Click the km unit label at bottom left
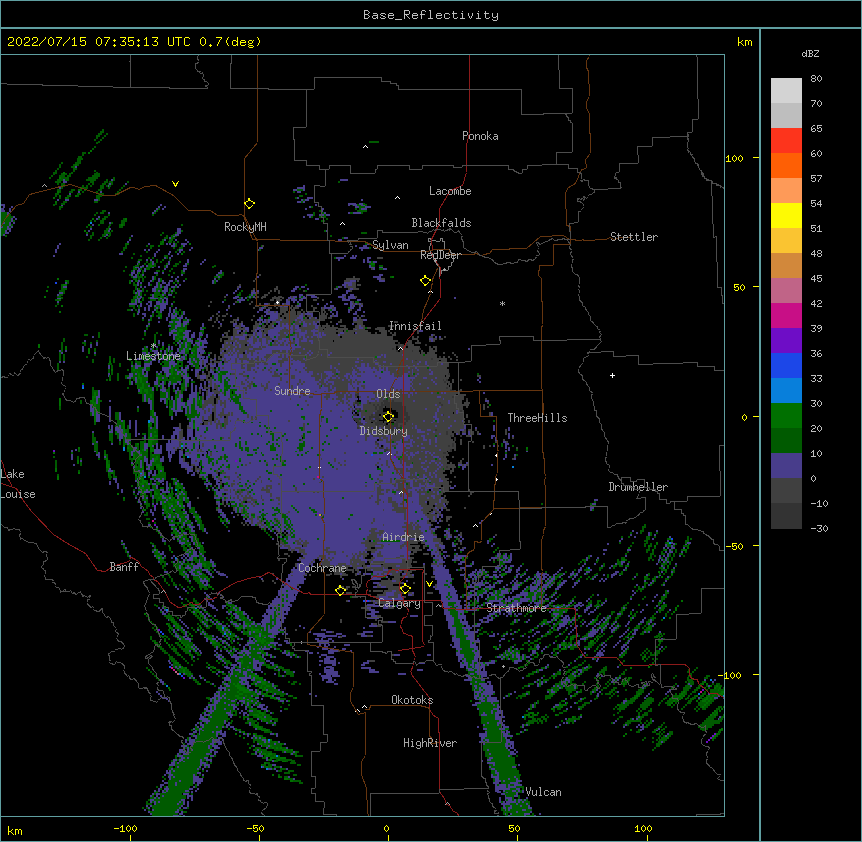 coord(15,831)
